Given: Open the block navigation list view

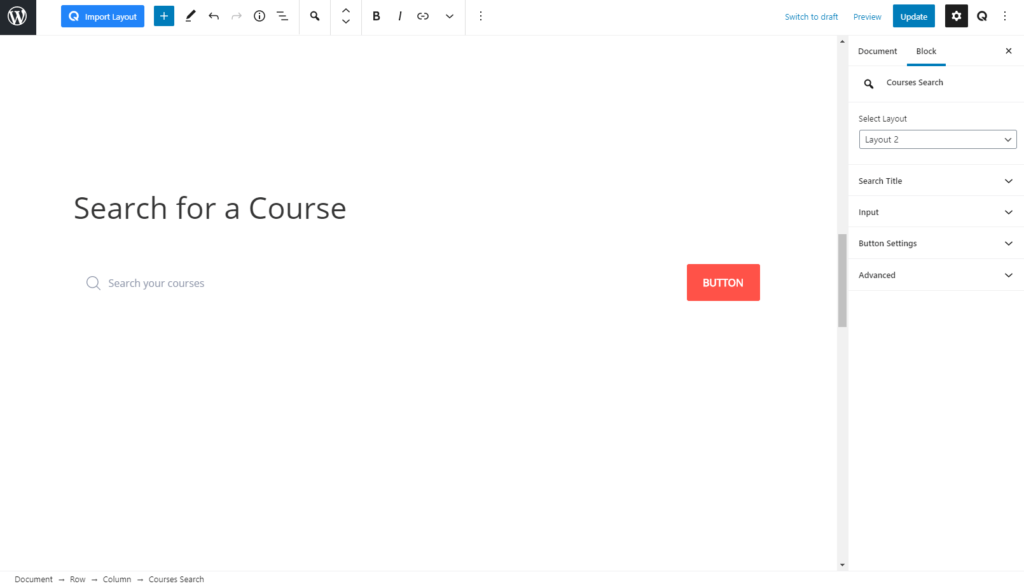Looking at the screenshot, I should pos(282,16).
